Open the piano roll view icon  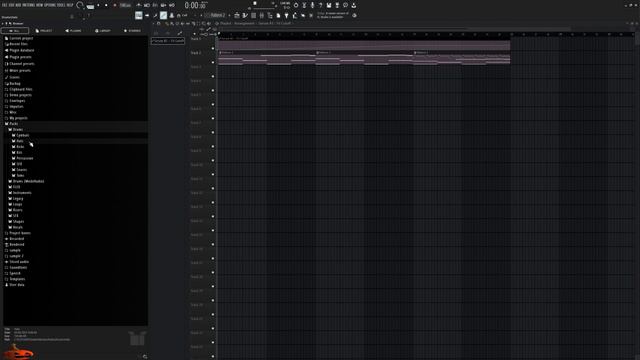pos(245,16)
